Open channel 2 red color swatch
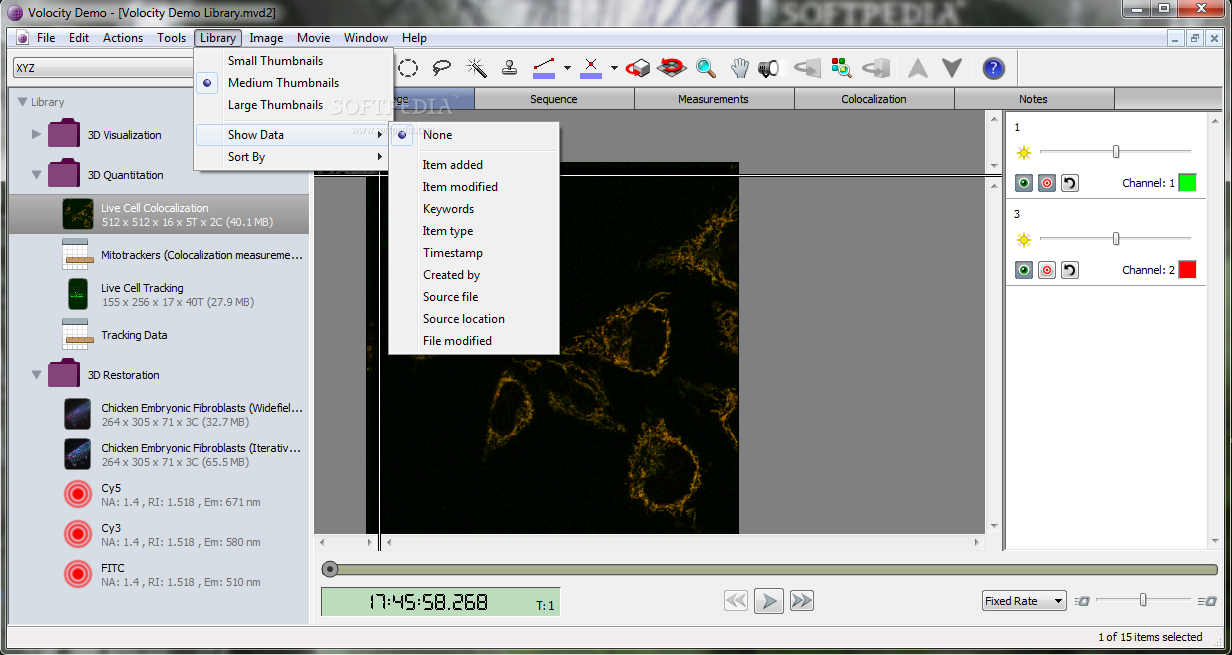The width and height of the screenshot is (1232, 655). click(x=1187, y=270)
